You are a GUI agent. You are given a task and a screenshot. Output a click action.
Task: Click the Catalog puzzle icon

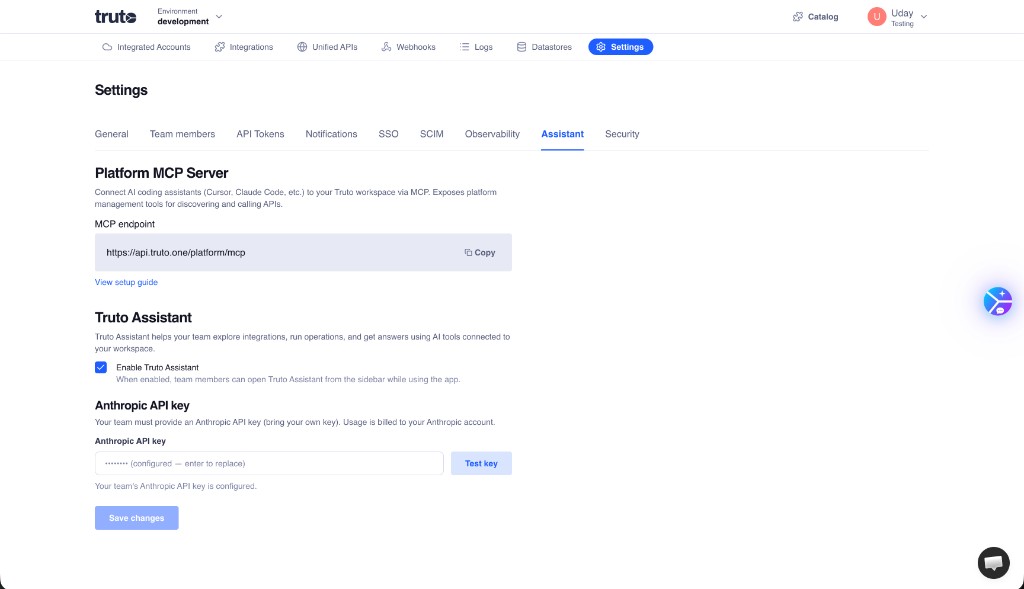pos(797,17)
